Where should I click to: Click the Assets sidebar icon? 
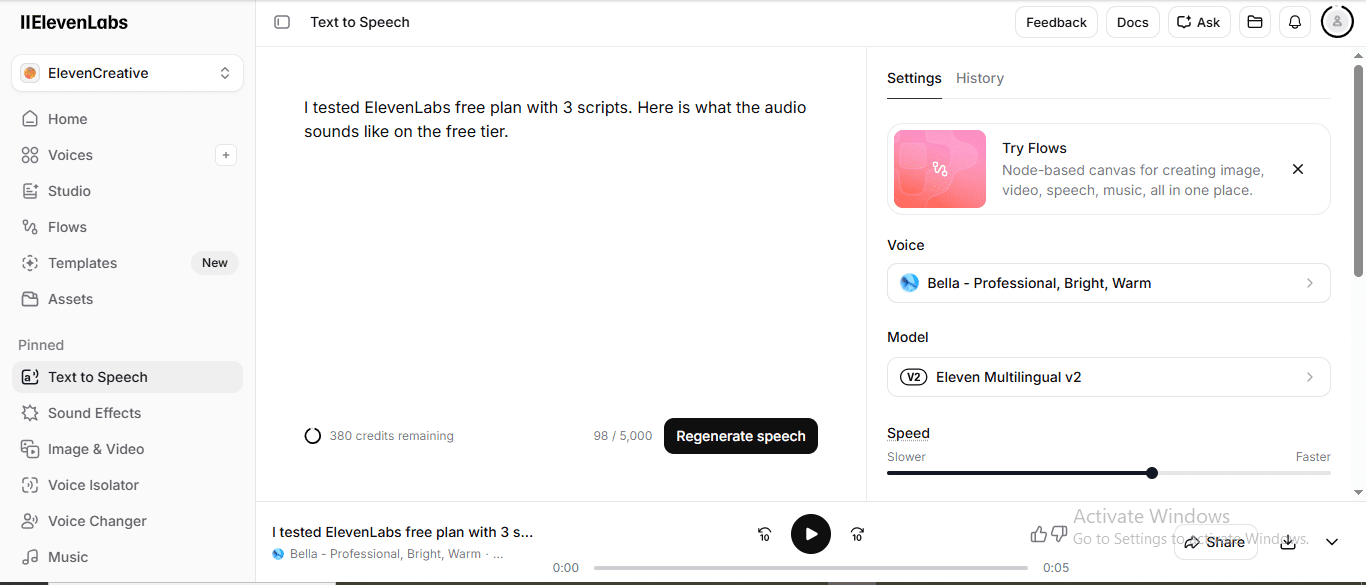click(x=30, y=299)
